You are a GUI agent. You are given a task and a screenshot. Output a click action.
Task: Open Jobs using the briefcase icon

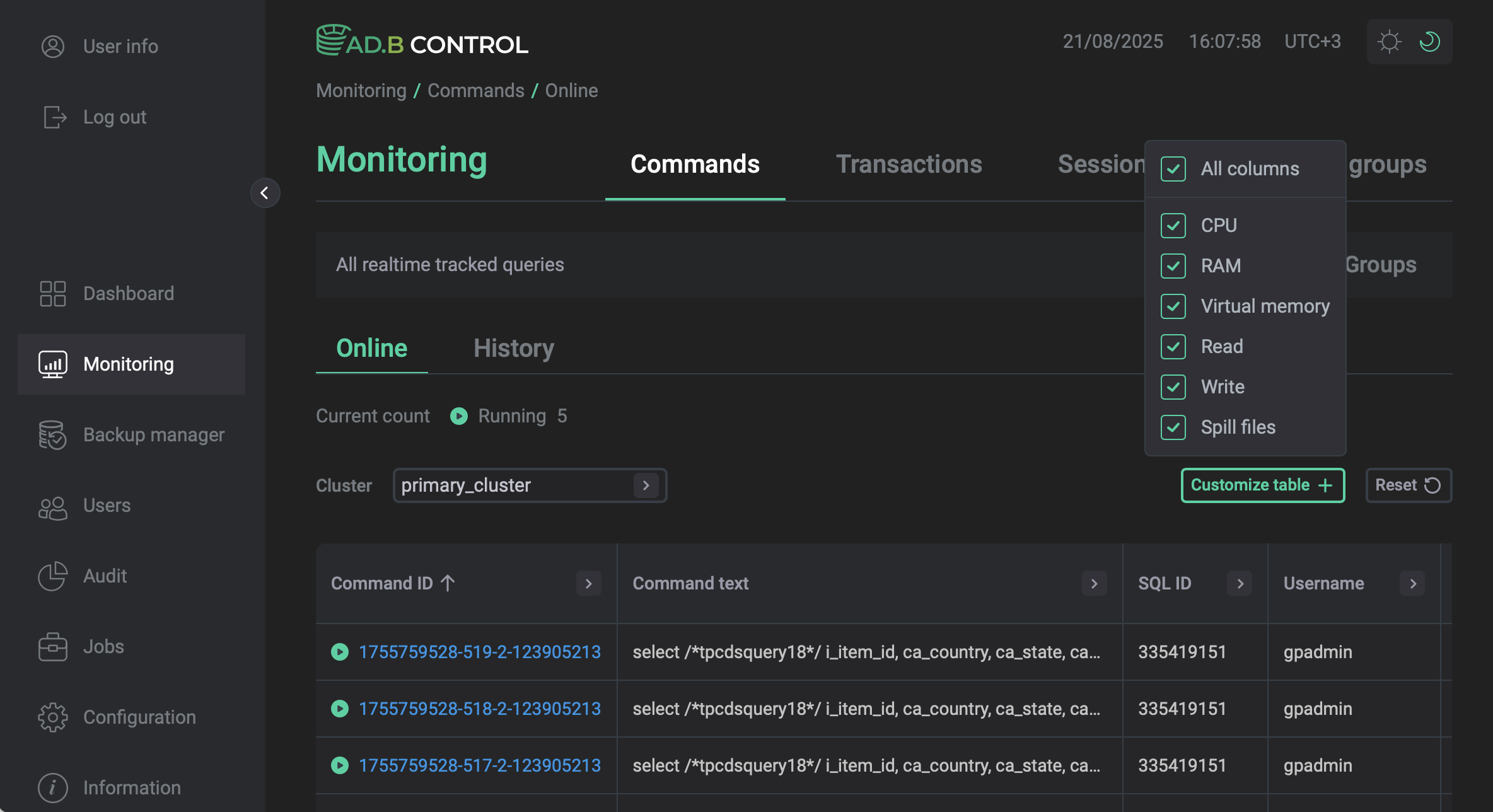(x=52, y=647)
